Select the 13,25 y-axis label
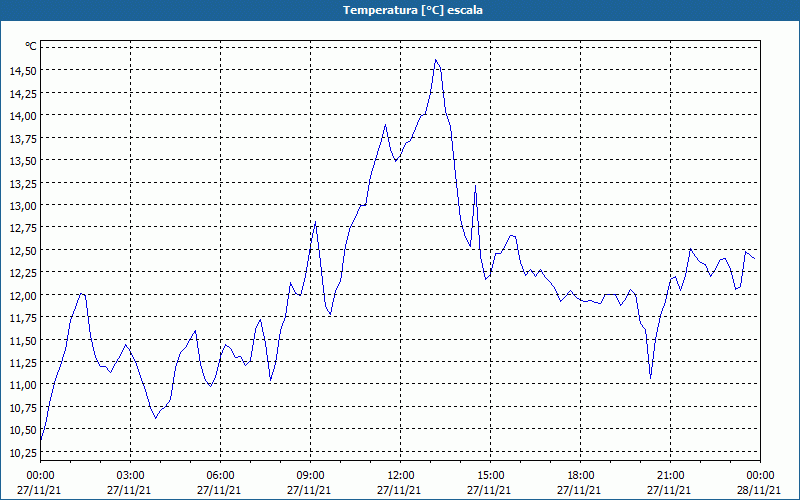Screen dimensions: 800x500 click(x=23, y=183)
